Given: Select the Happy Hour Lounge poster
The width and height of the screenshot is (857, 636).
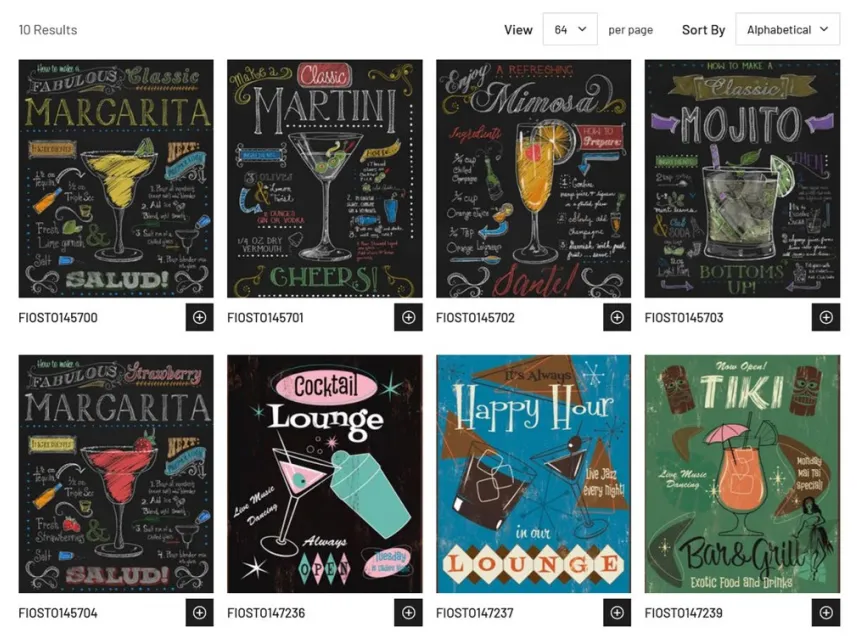Looking at the screenshot, I should pos(533,474).
